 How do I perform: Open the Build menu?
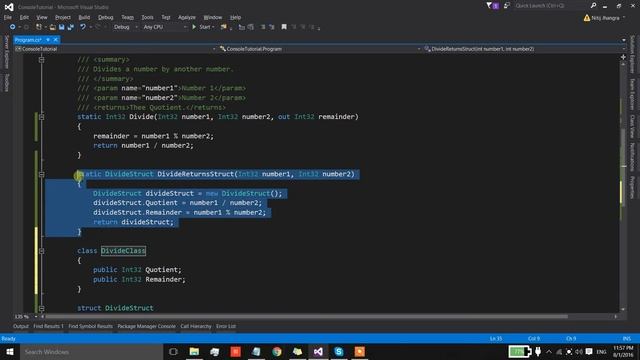[x=84, y=18]
